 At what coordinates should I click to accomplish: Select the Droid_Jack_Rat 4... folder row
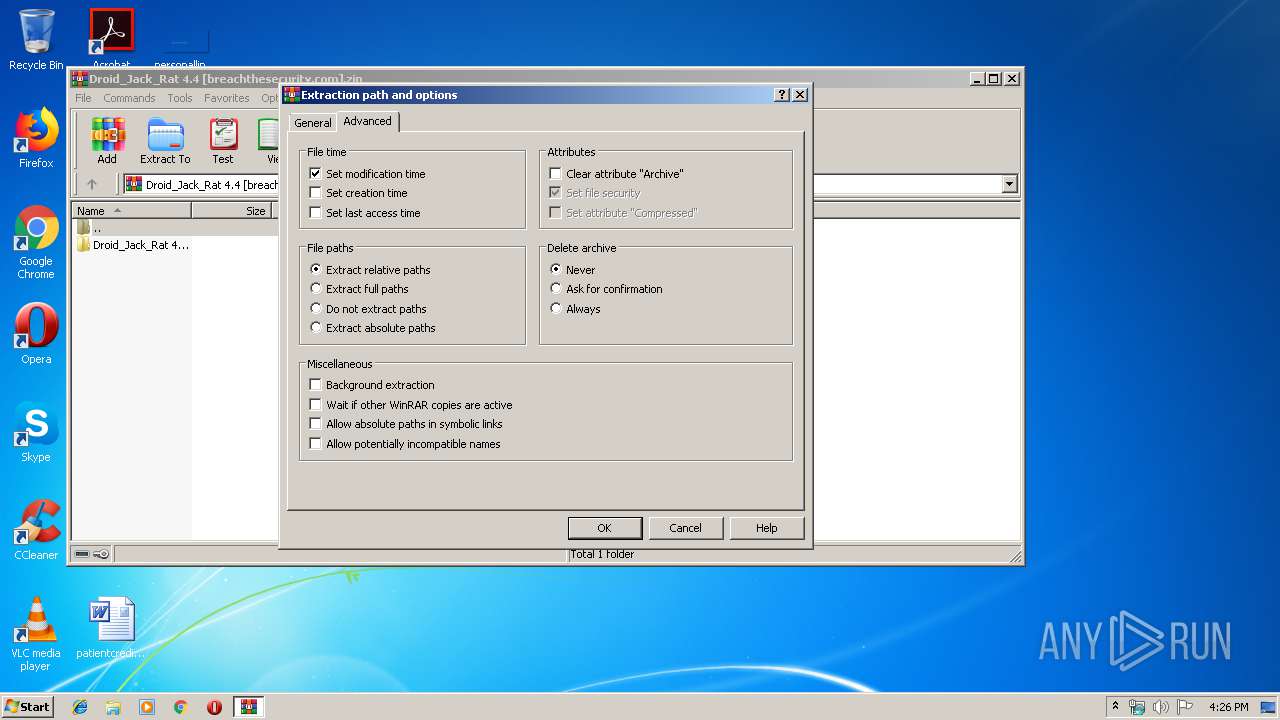133,245
